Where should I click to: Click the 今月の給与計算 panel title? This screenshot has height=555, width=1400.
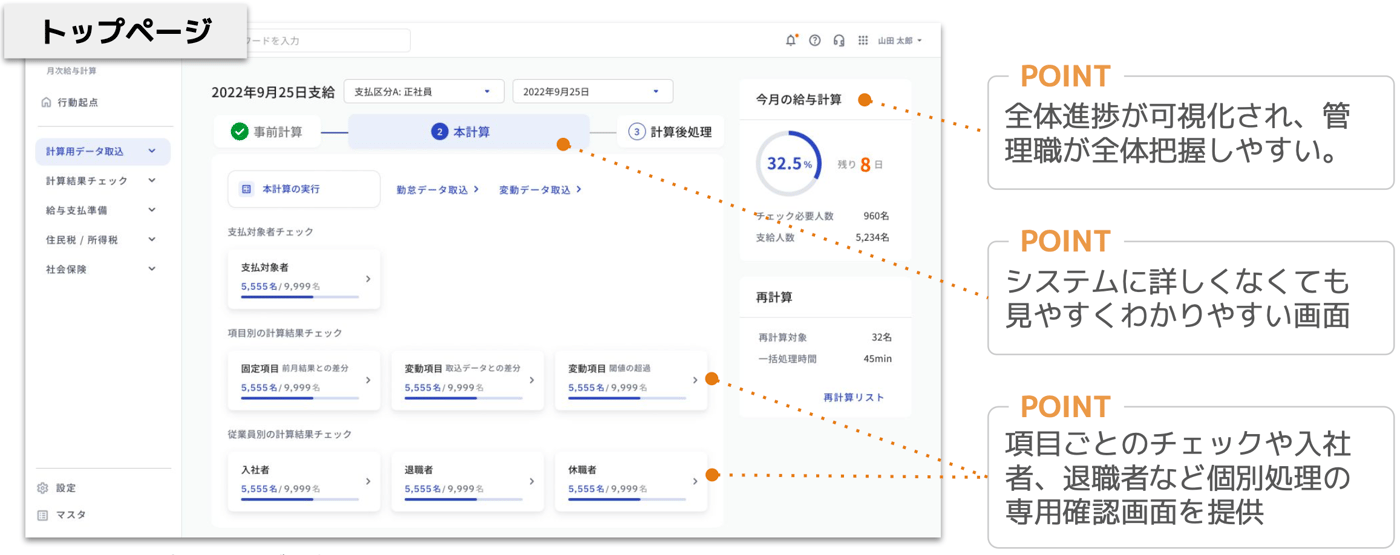tap(799, 100)
